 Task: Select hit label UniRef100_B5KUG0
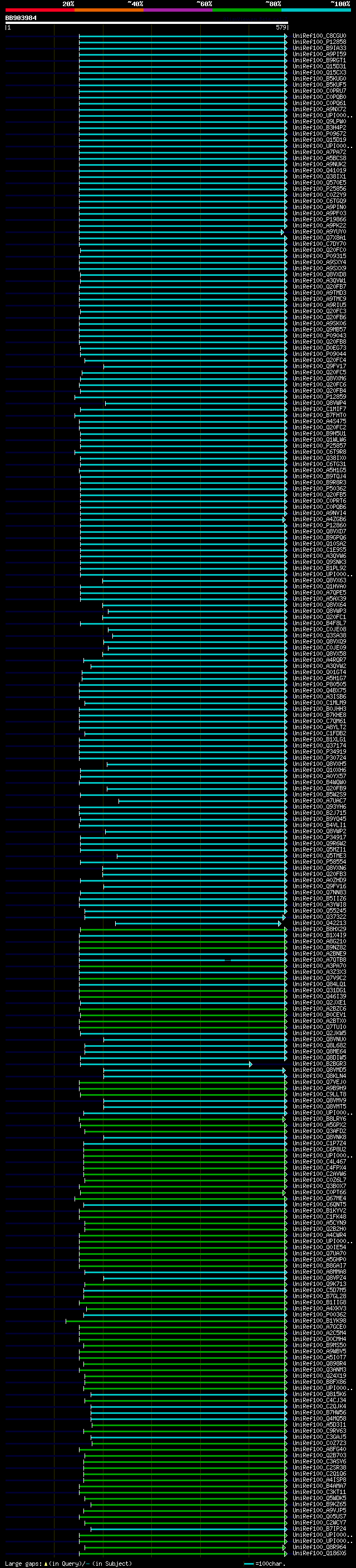pos(319,78)
